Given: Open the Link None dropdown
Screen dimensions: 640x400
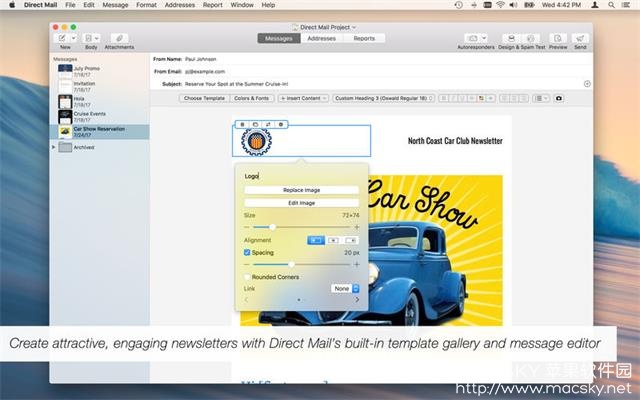Looking at the screenshot, I should coord(345,289).
